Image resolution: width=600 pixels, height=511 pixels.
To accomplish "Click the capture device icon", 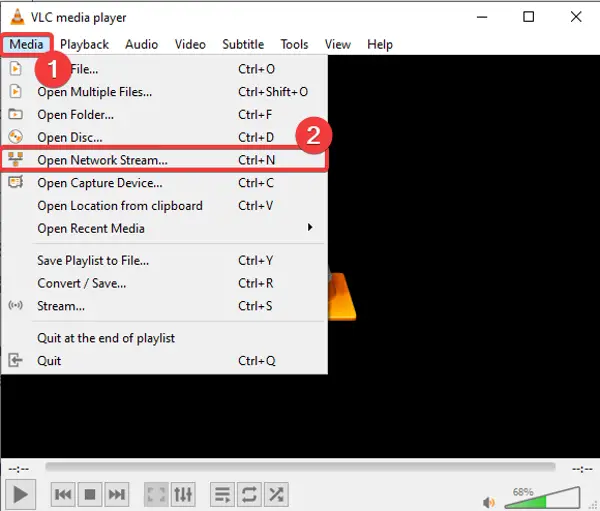I will (x=16, y=182).
